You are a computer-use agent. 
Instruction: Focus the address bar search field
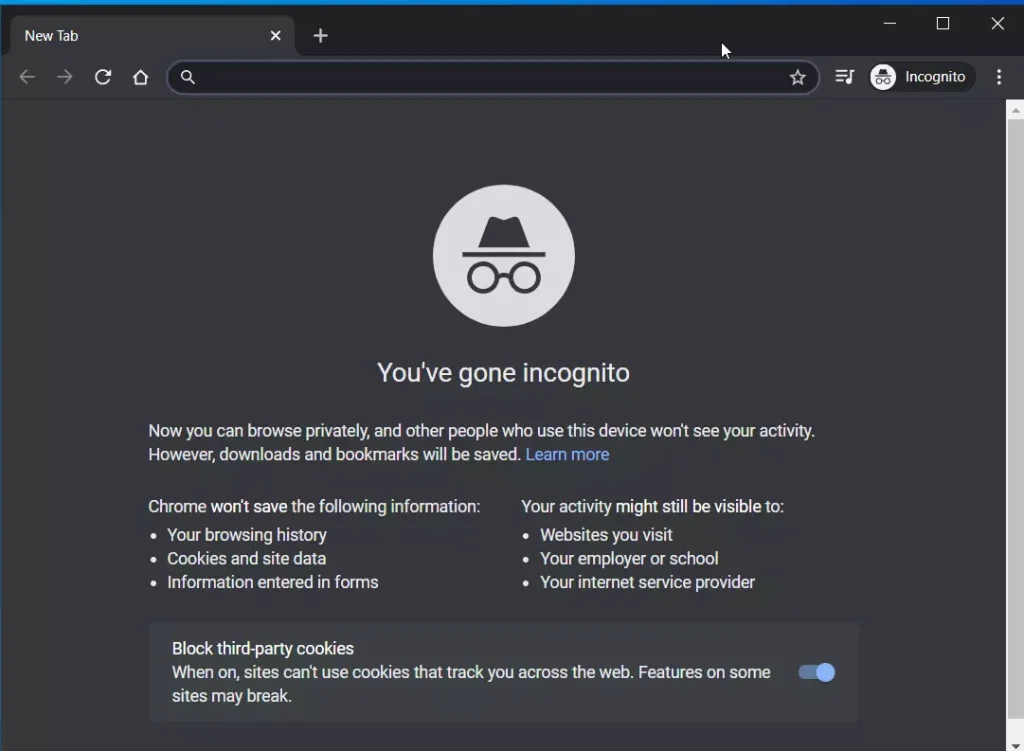tap(493, 77)
